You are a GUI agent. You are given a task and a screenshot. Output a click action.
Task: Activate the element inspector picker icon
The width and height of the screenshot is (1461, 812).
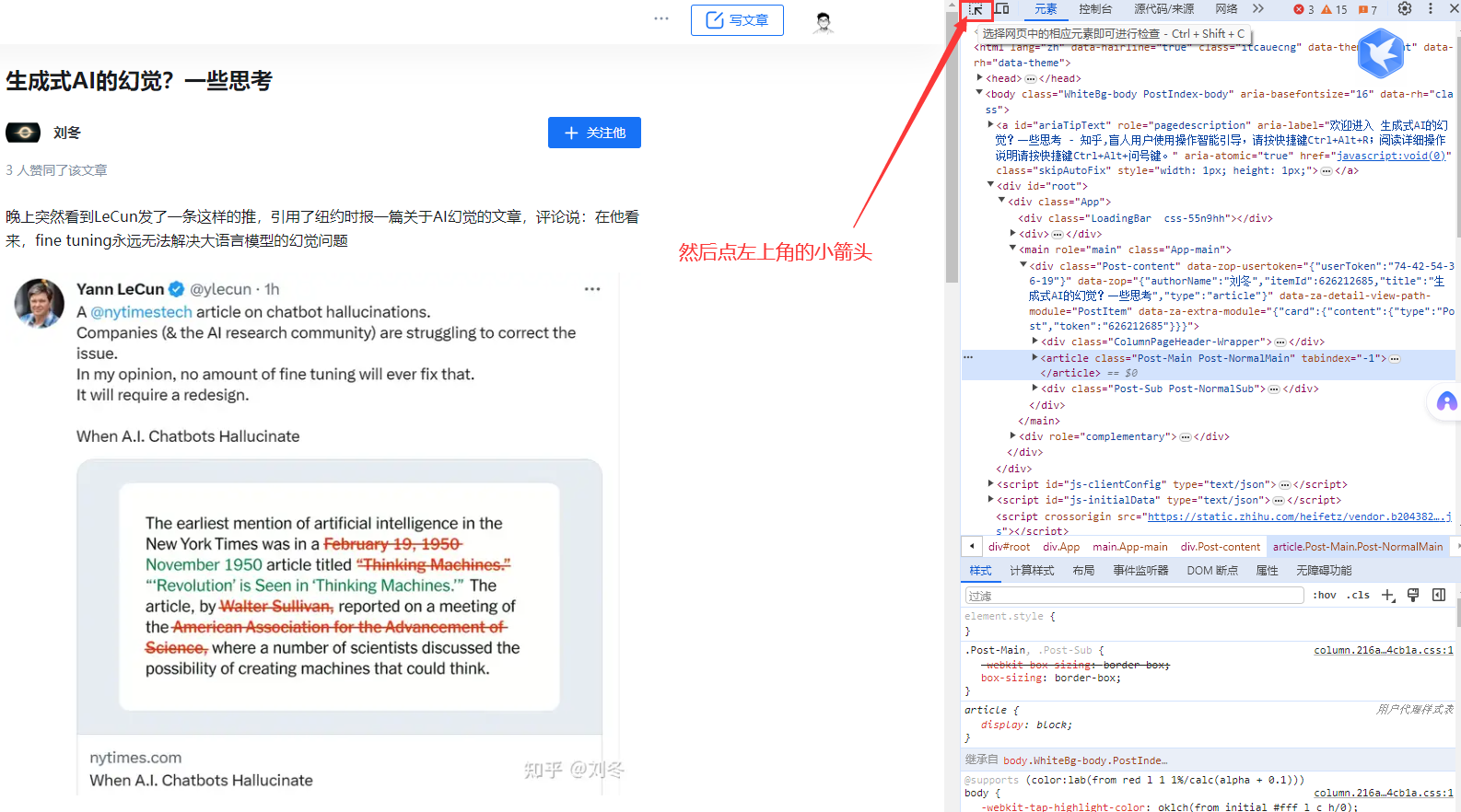pyautogui.click(x=976, y=9)
